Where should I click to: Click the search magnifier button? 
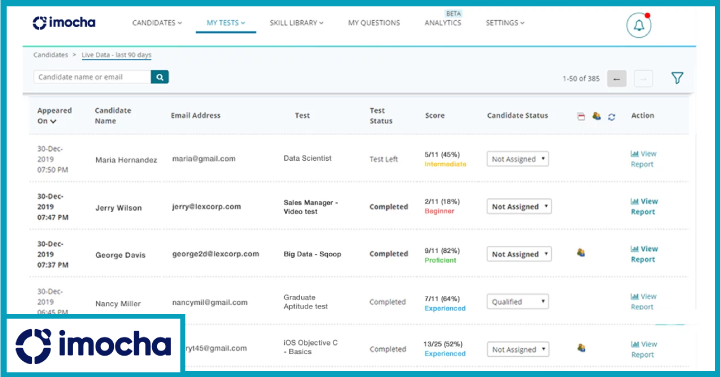160,77
